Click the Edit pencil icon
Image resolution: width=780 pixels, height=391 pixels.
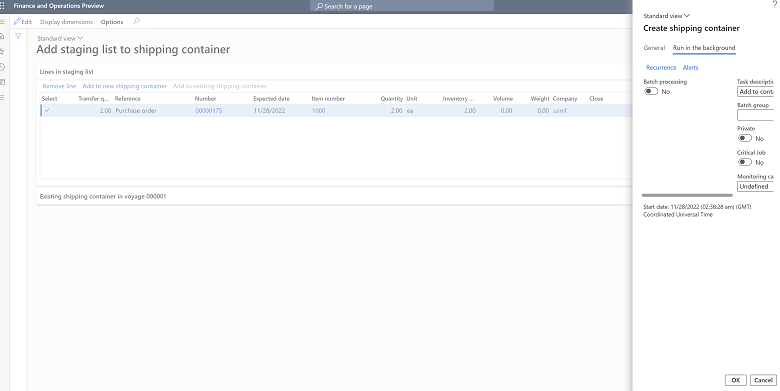tap(17, 22)
